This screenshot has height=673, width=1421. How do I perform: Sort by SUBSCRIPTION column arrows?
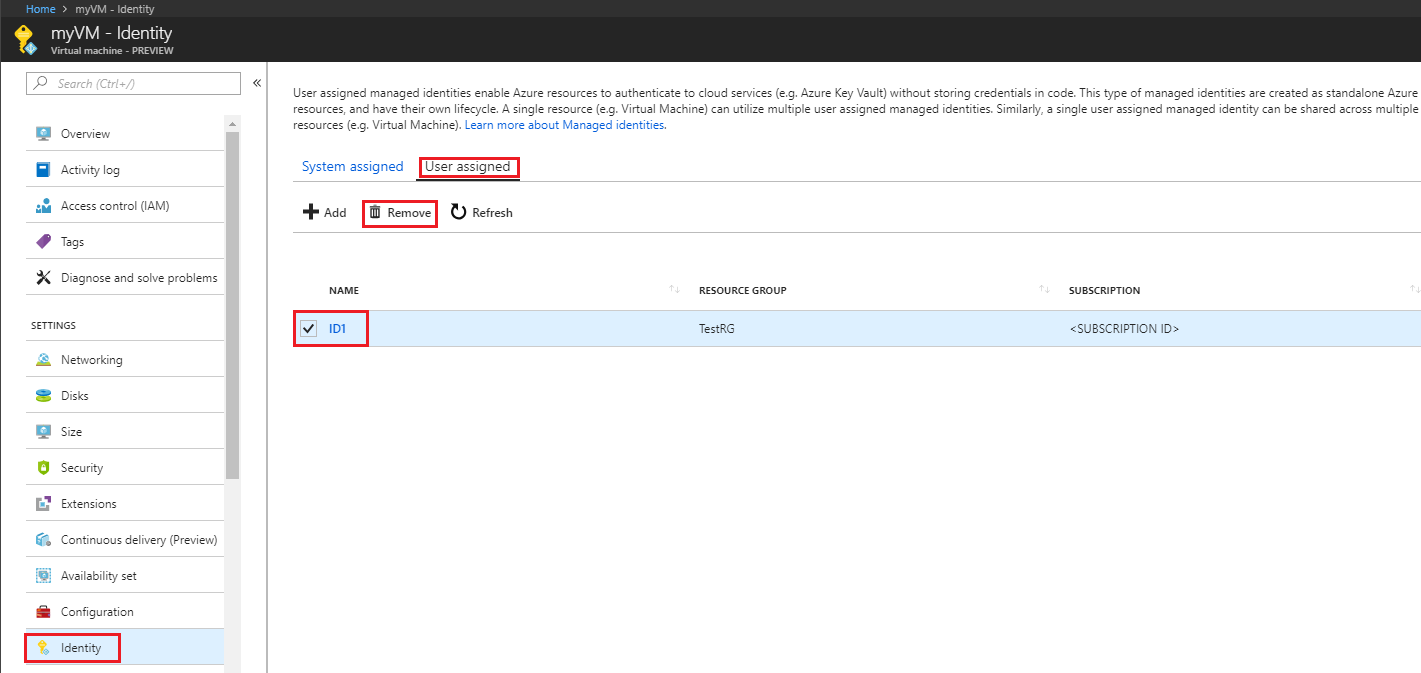click(x=1414, y=290)
